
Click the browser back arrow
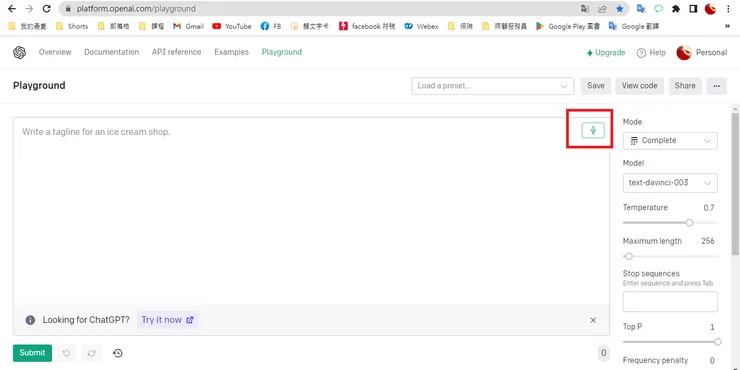pyautogui.click(x=12, y=8)
